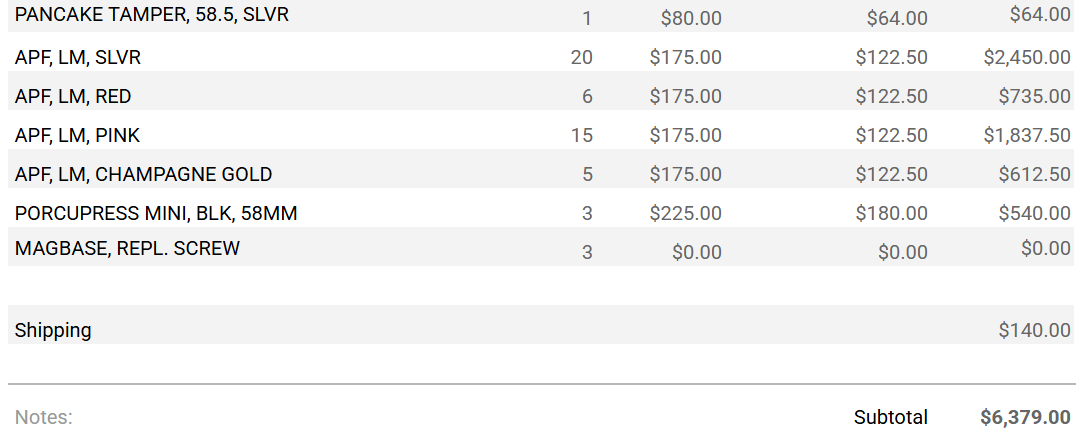Image resolution: width=1082 pixels, height=433 pixels.
Task: Click the Shipping row label
Action: pos(53,330)
